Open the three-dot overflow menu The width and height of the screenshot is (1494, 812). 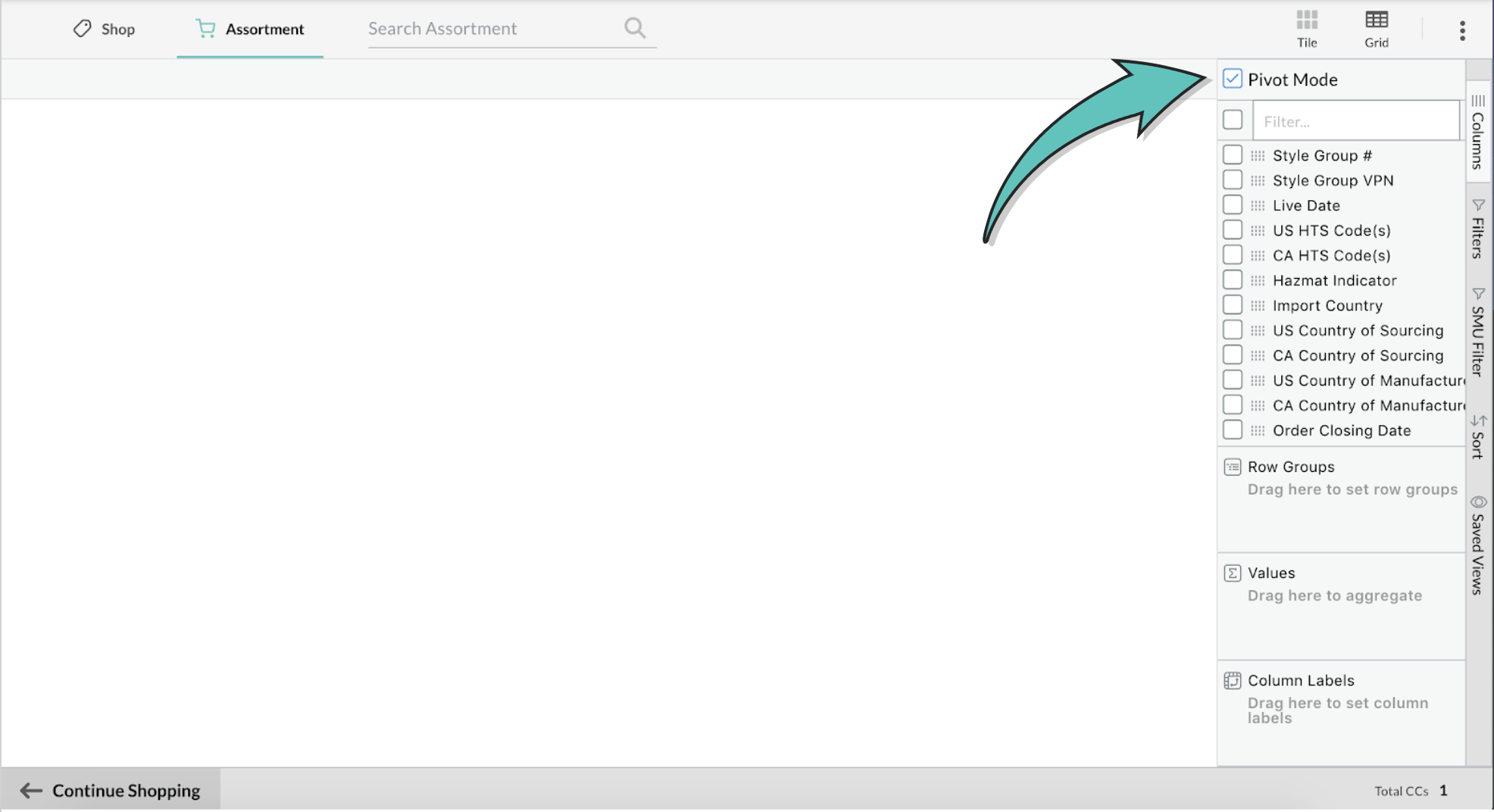click(1462, 30)
